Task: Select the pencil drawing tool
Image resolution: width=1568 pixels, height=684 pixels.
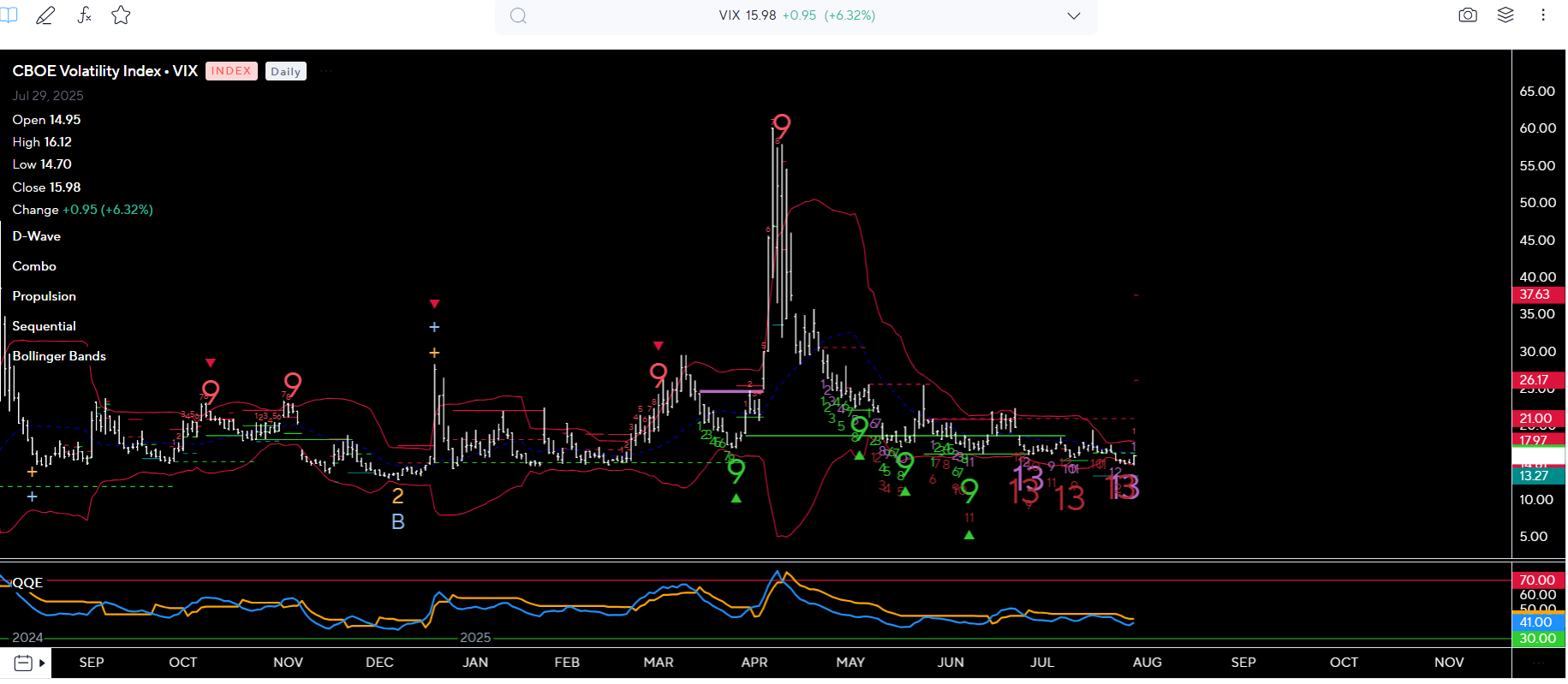Action: coord(45,15)
